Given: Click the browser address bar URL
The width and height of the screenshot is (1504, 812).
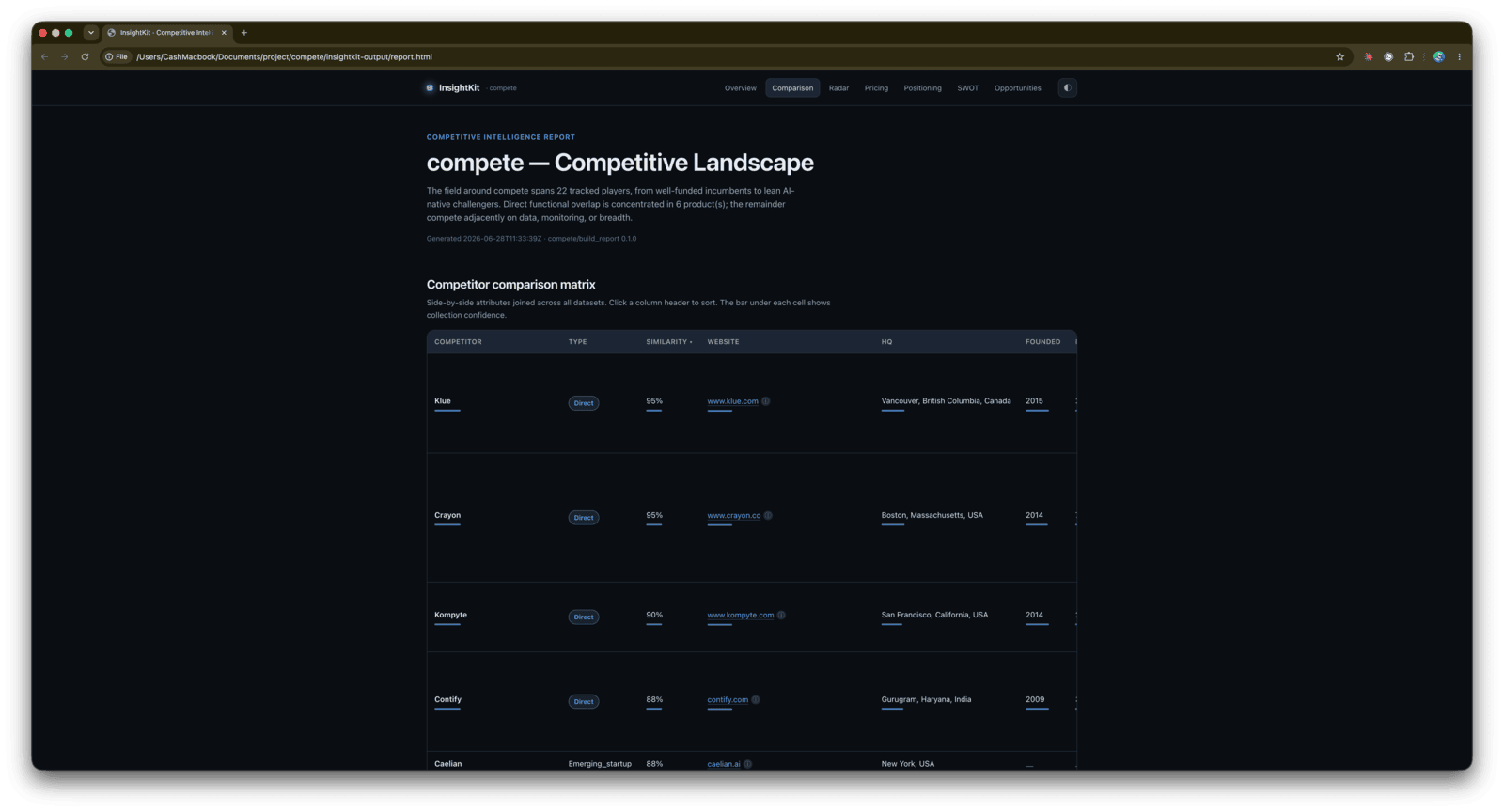Looking at the screenshot, I should tap(284, 57).
